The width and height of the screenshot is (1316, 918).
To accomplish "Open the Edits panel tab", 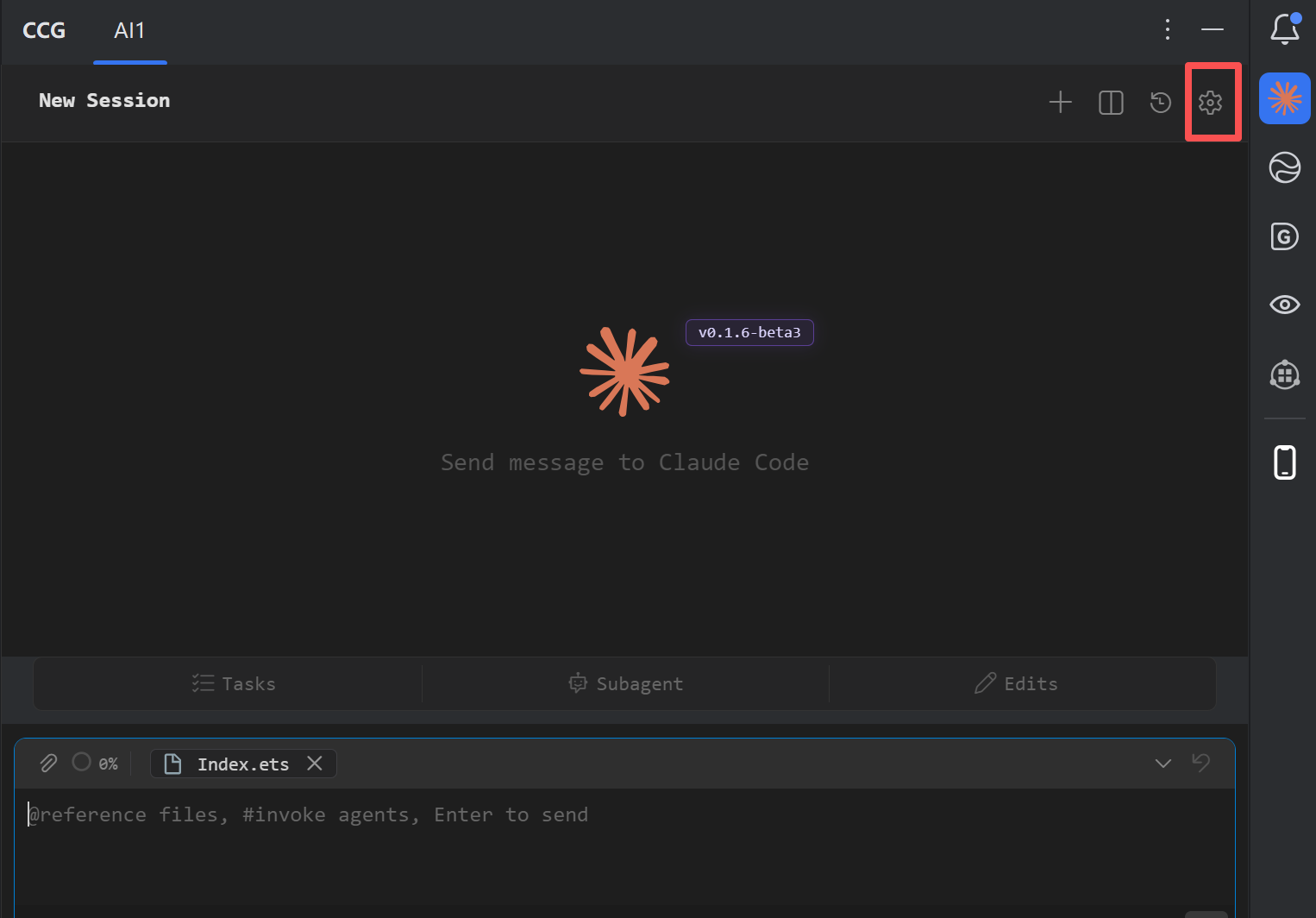I will click(1016, 684).
